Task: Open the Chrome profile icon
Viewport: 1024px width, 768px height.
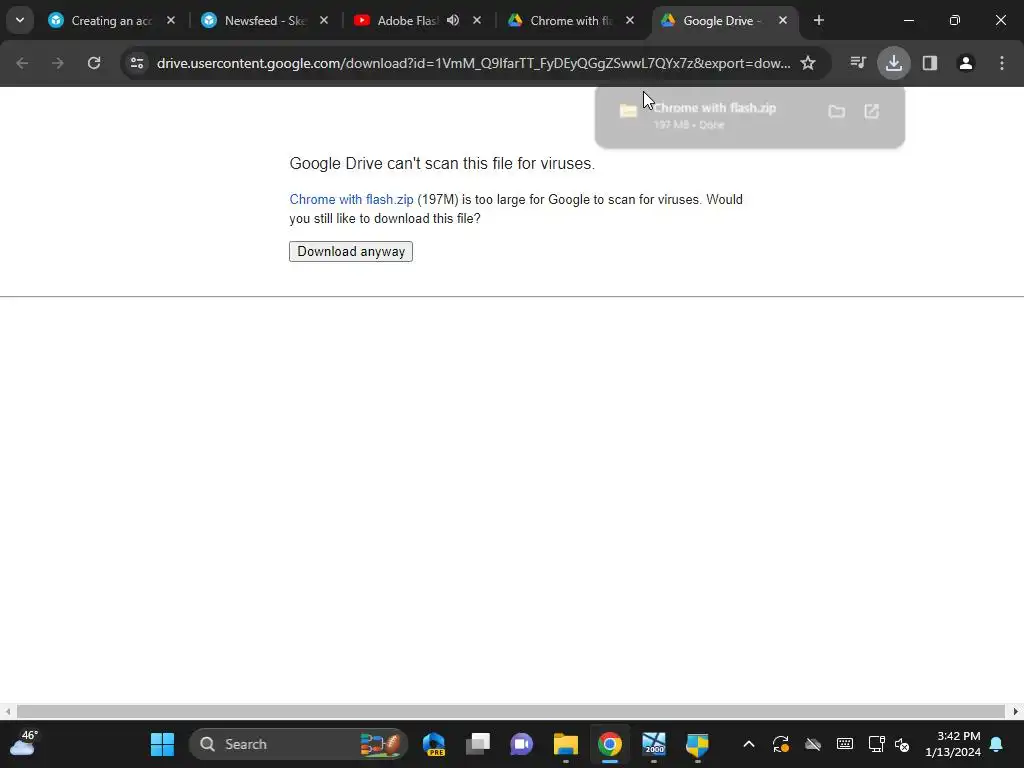Action: (x=966, y=63)
